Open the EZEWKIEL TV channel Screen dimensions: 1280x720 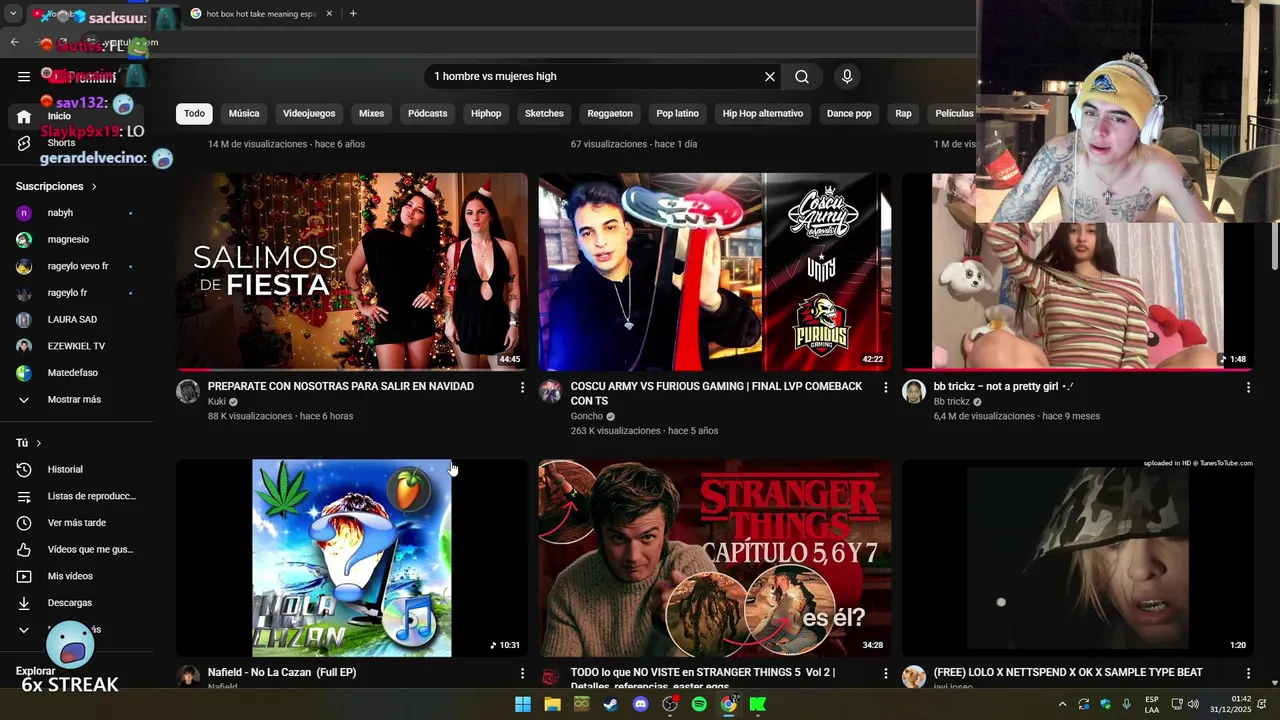pos(76,346)
